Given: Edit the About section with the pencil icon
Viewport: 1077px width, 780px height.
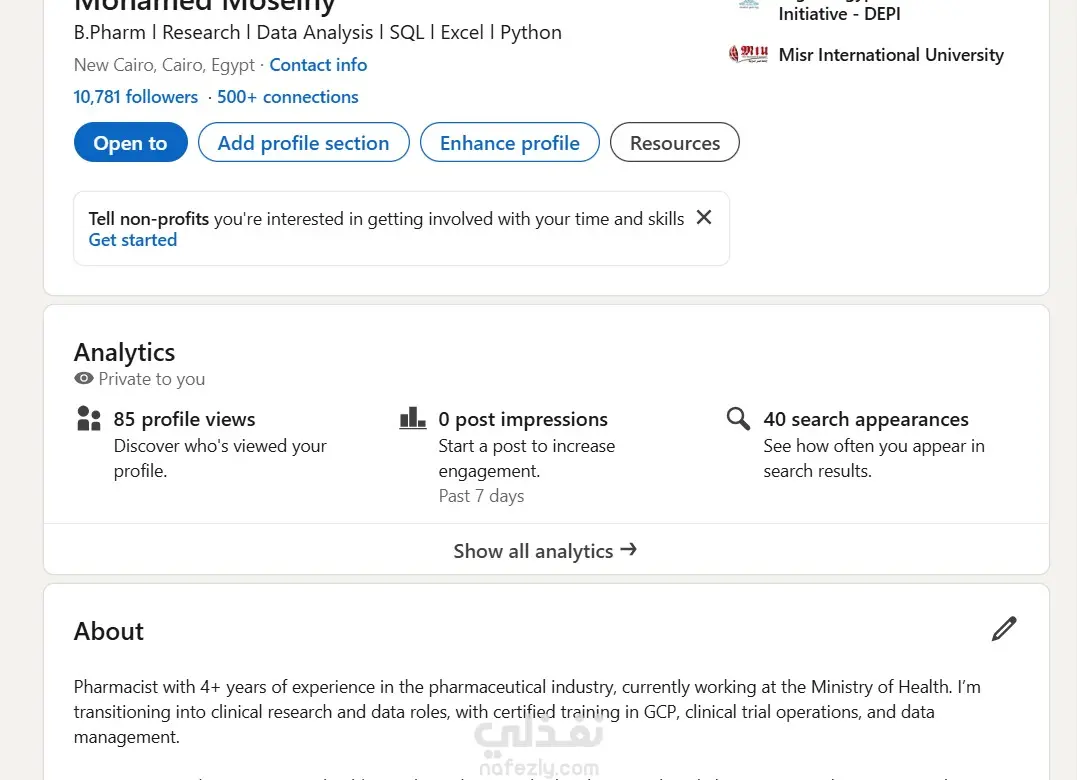Looking at the screenshot, I should pos(1004,628).
